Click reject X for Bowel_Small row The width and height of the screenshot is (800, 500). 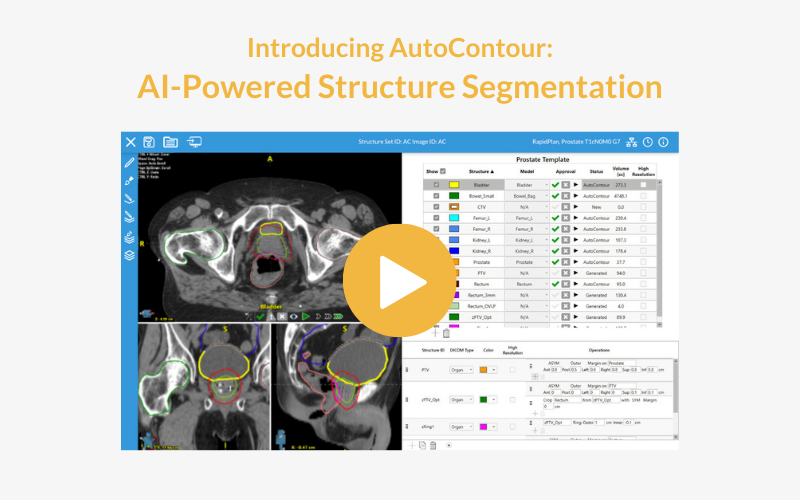click(x=566, y=196)
